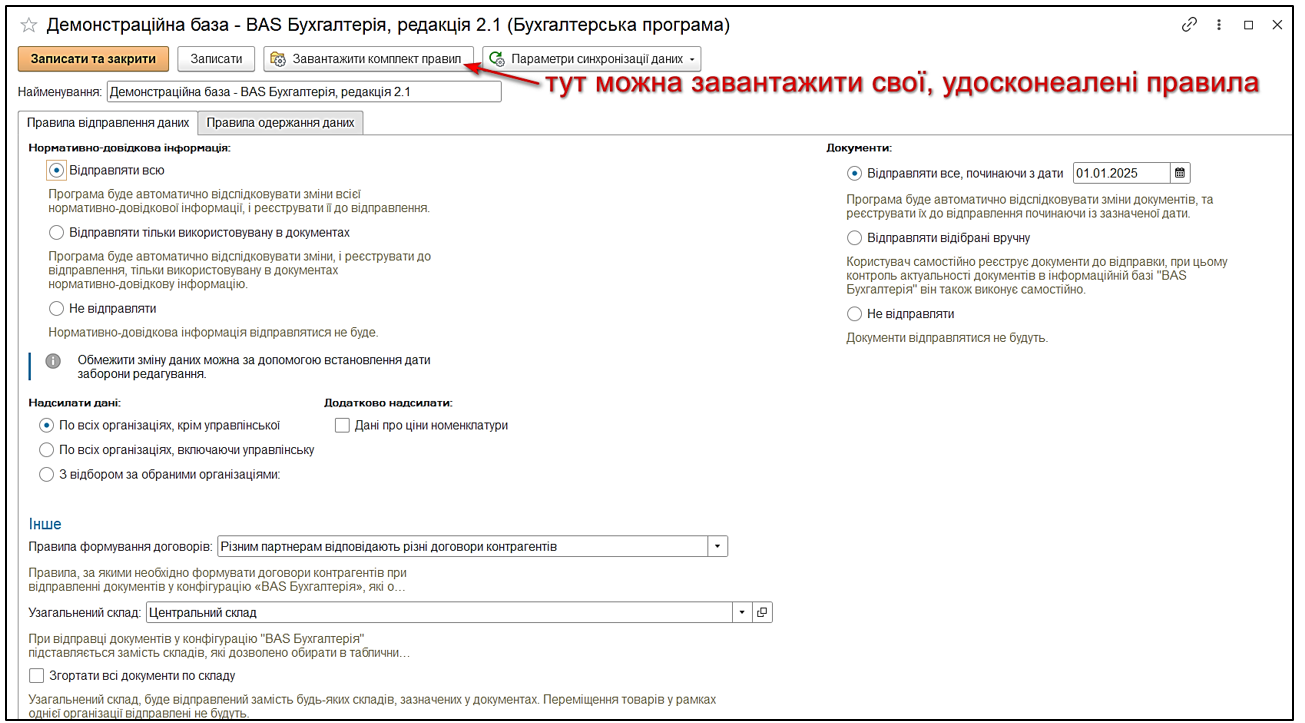Click the Додатково надсилати: label
This screenshot has width=1305, height=723.
click(x=389, y=403)
